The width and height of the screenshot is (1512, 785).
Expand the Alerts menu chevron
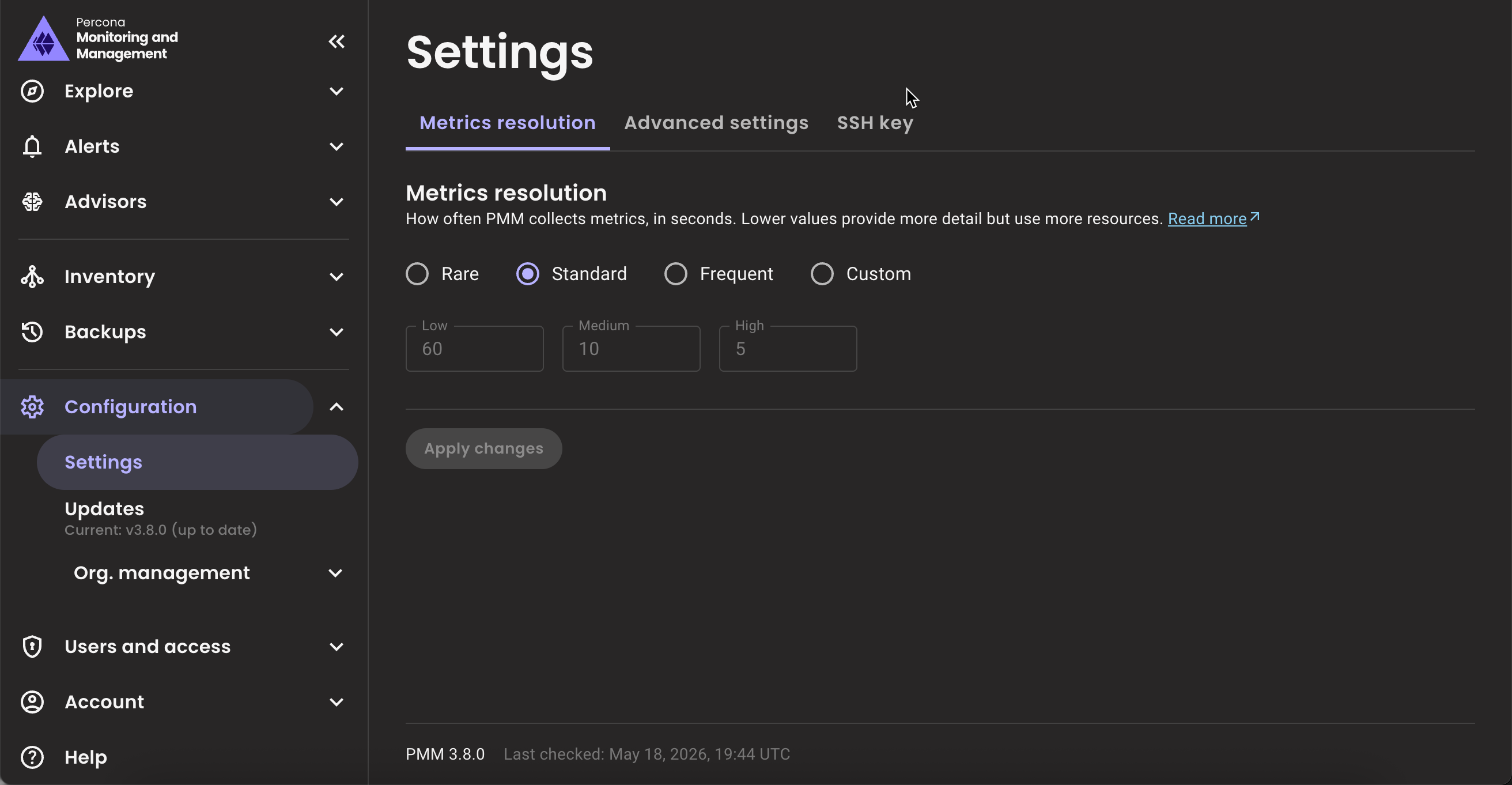337,146
